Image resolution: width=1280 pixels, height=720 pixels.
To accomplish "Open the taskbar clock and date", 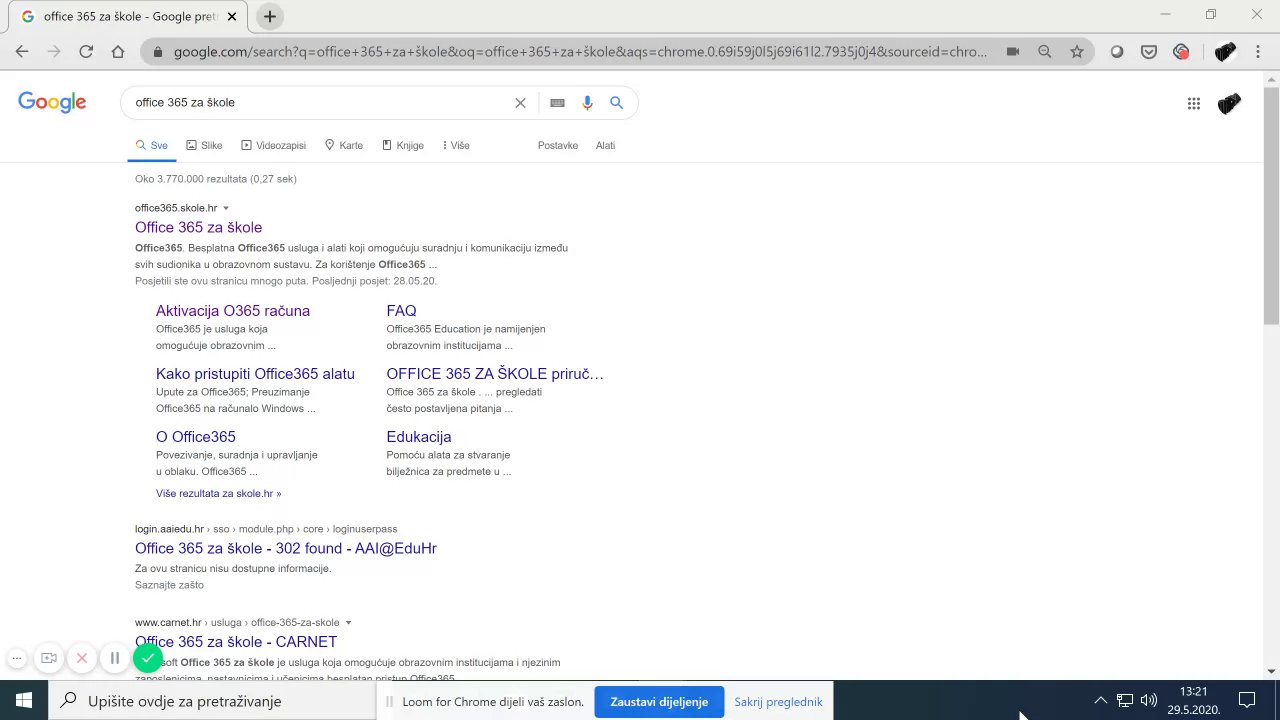I will click(1193, 701).
